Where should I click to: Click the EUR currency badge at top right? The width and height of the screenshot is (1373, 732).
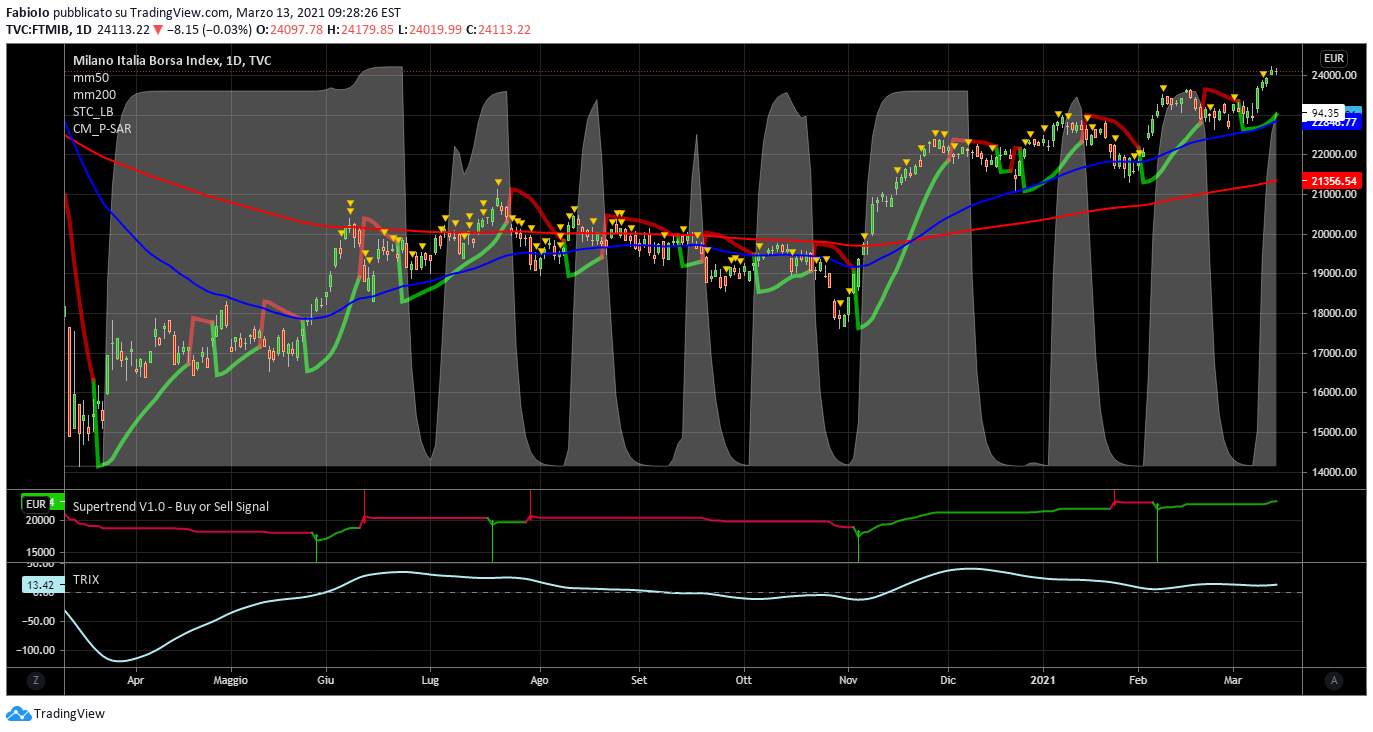tap(1334, 58)
